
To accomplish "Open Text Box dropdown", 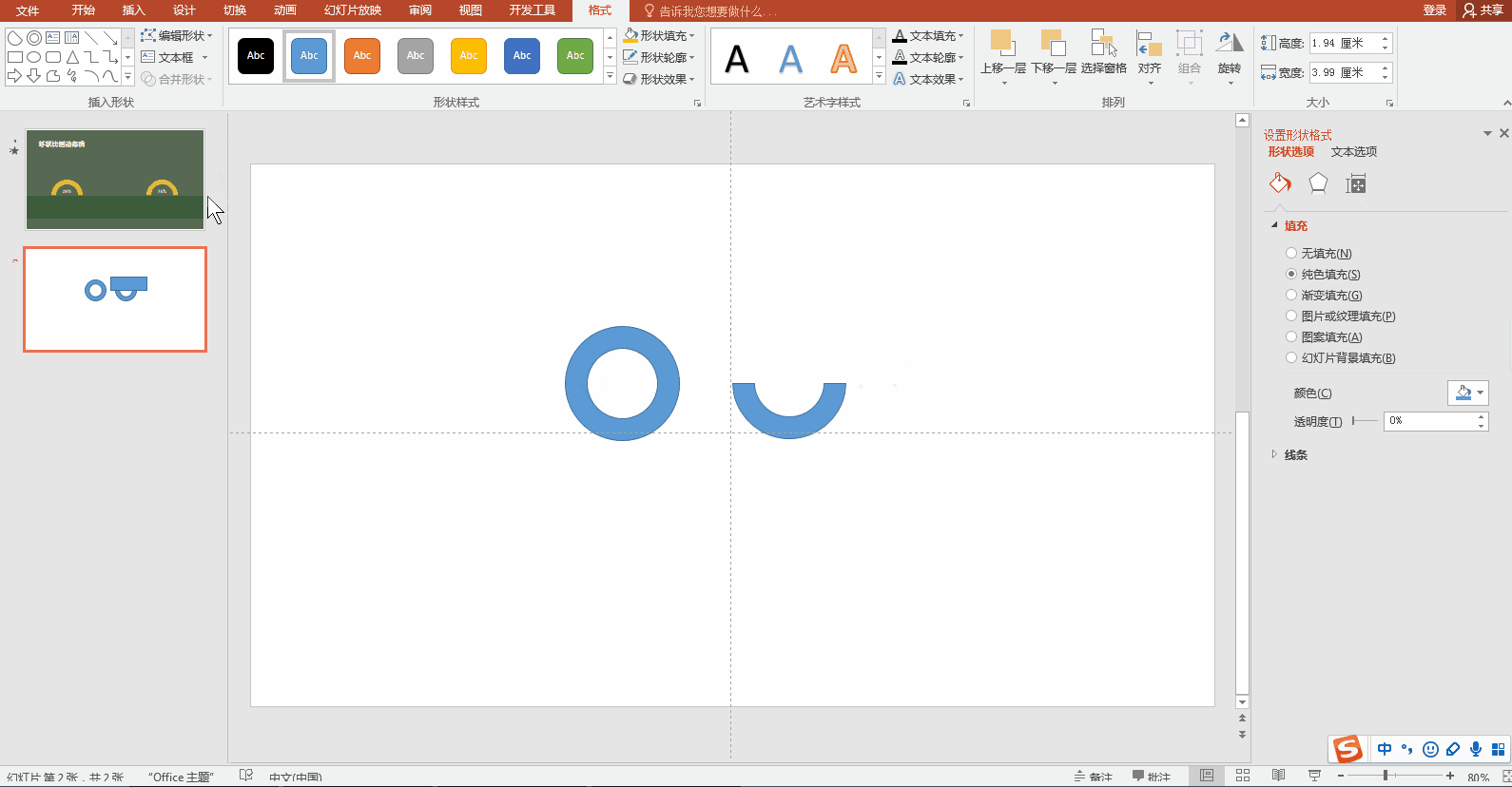I will pyautogui.click(x=175, y=57).
